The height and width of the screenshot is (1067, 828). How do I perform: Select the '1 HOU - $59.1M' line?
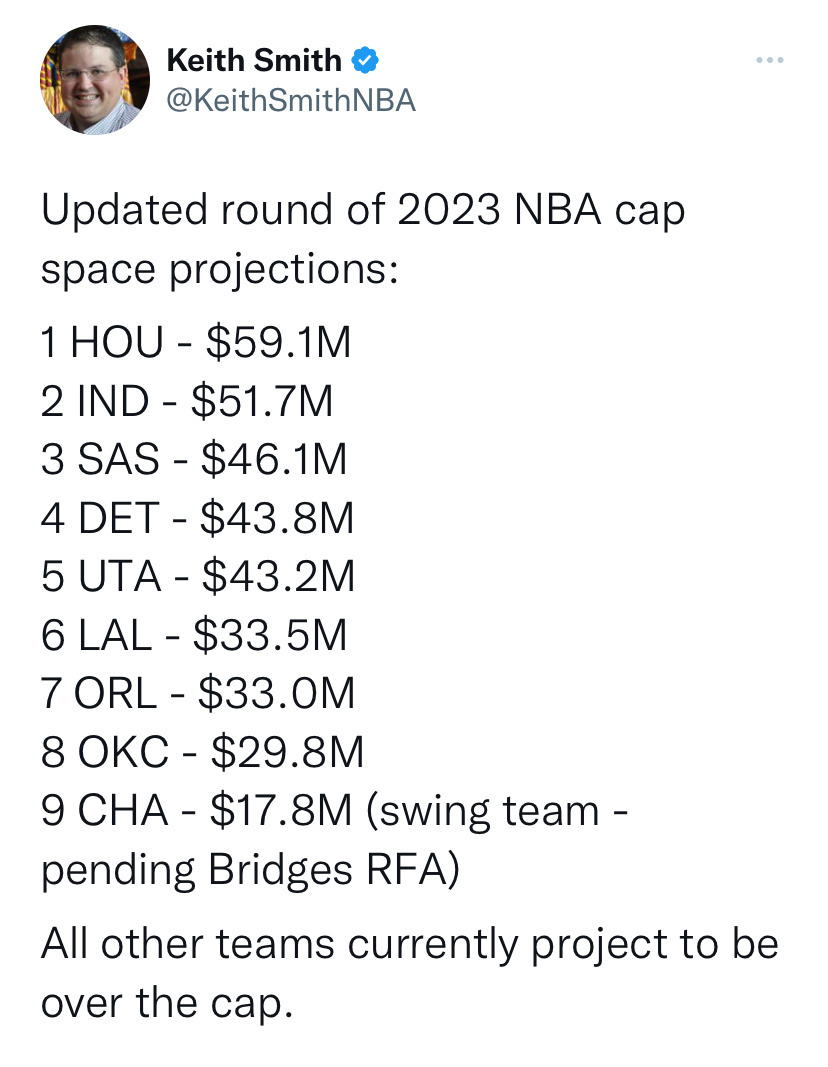click(x=196, y=343)
